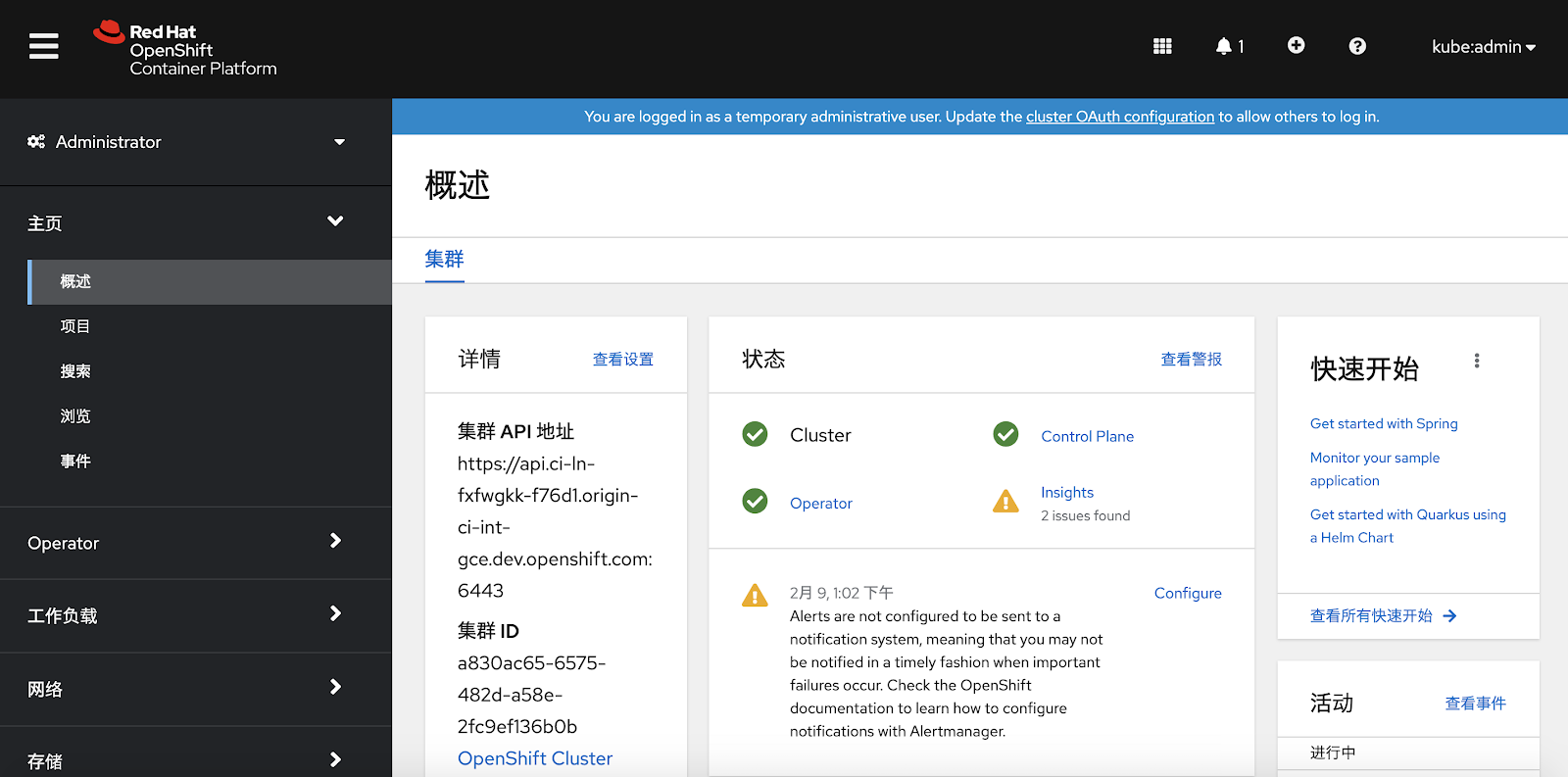Click the Insights warning triangle icon

(x=1005, y=502)
